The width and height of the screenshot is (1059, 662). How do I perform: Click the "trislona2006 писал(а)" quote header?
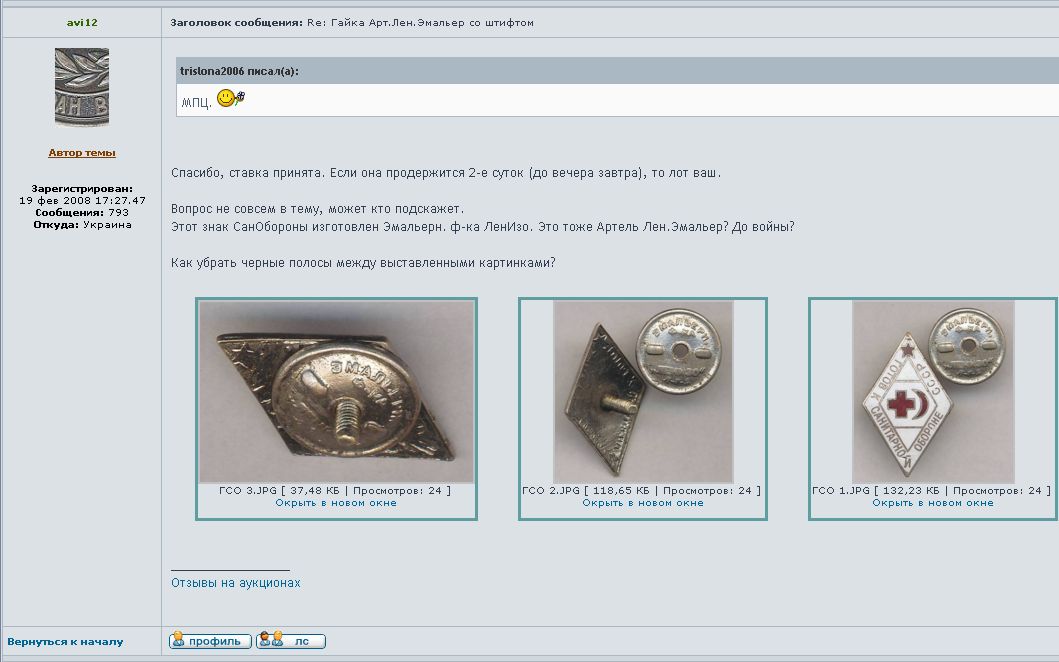coord(239,71)
